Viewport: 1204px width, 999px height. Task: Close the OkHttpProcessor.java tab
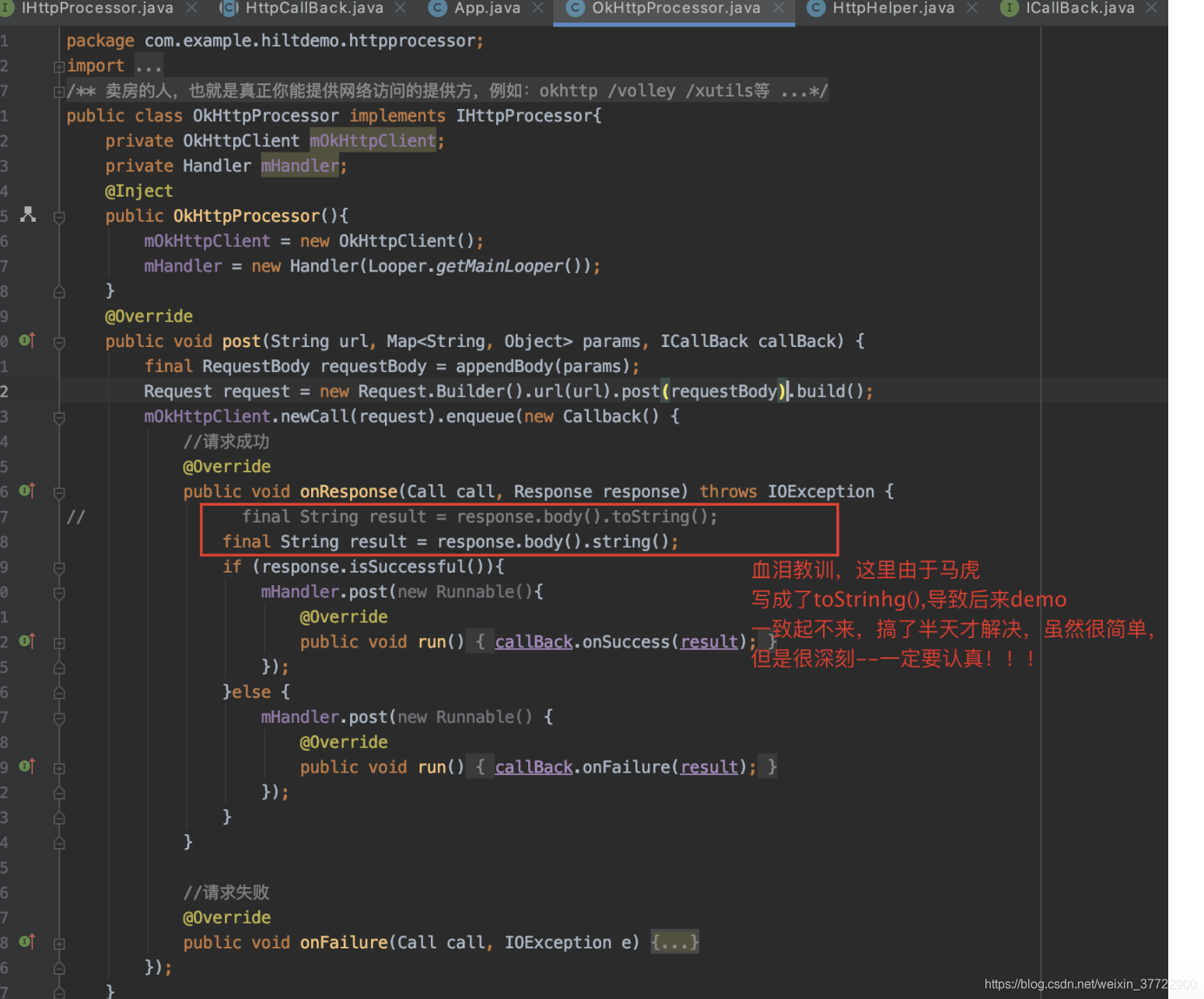click(x=779, y=8)
